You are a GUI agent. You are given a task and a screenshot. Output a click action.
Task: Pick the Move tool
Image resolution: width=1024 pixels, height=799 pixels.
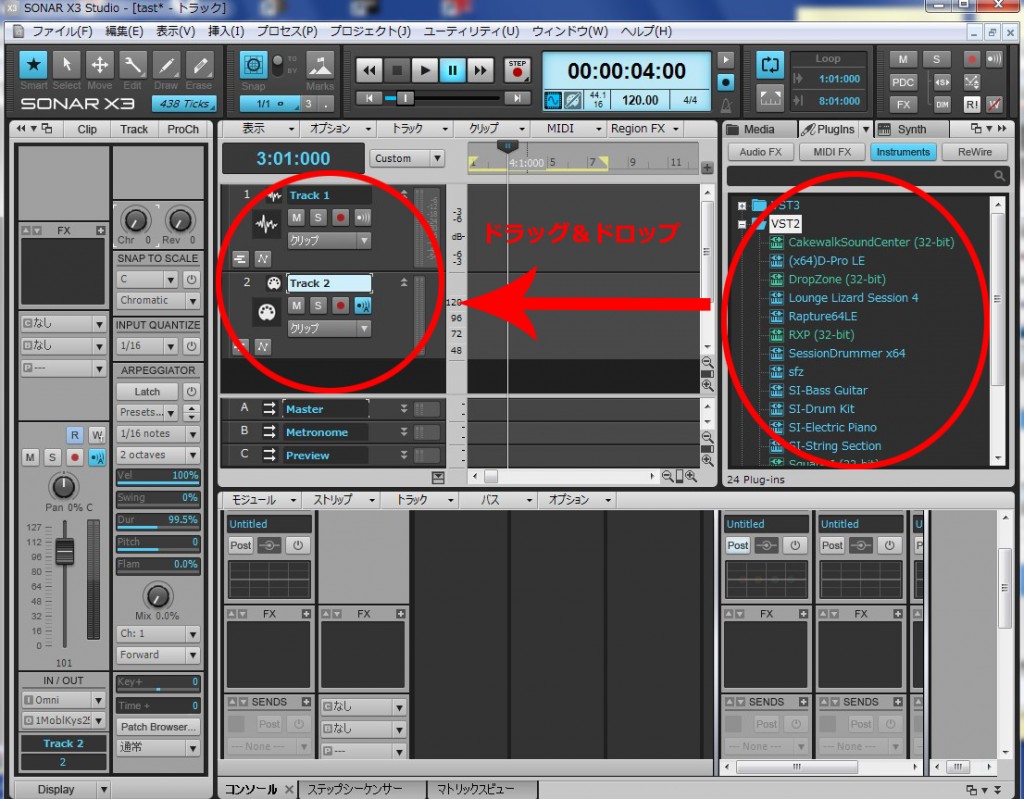(x=99, y=65)
